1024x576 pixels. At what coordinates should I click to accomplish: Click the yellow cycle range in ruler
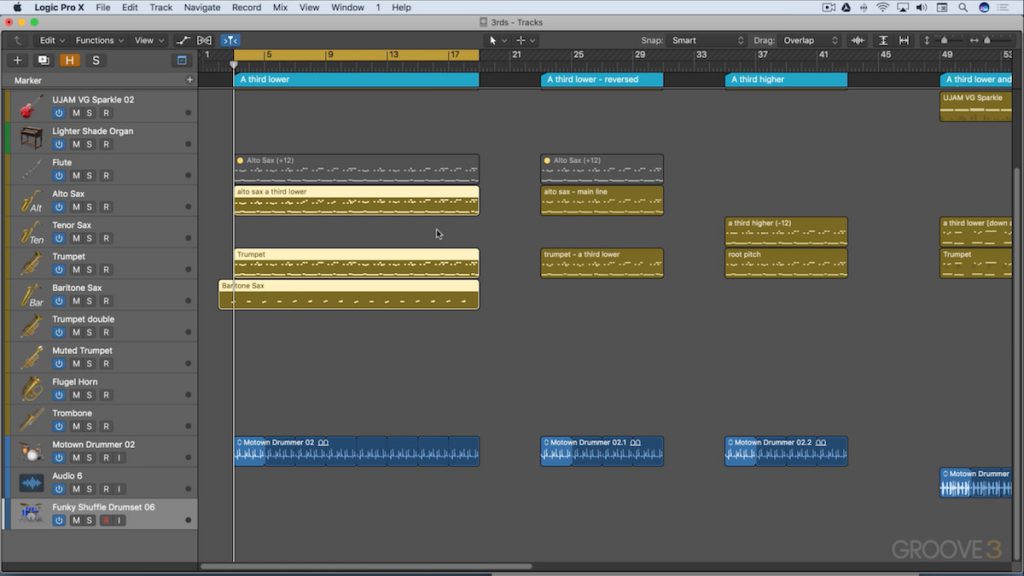[356, 55]
